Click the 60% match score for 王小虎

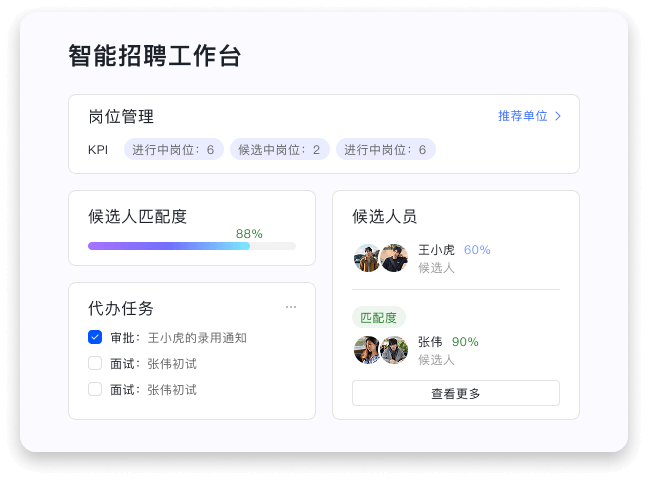(477, 250)
